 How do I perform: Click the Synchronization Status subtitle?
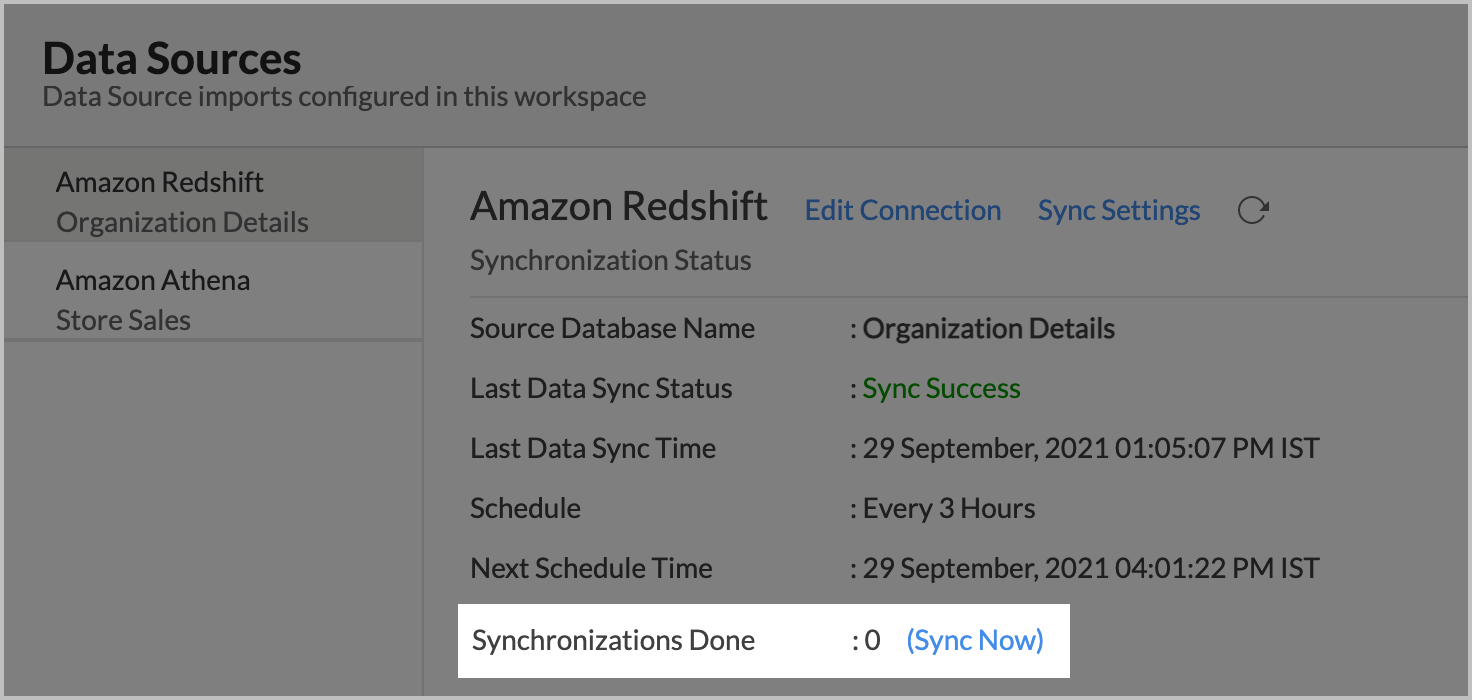611,261
